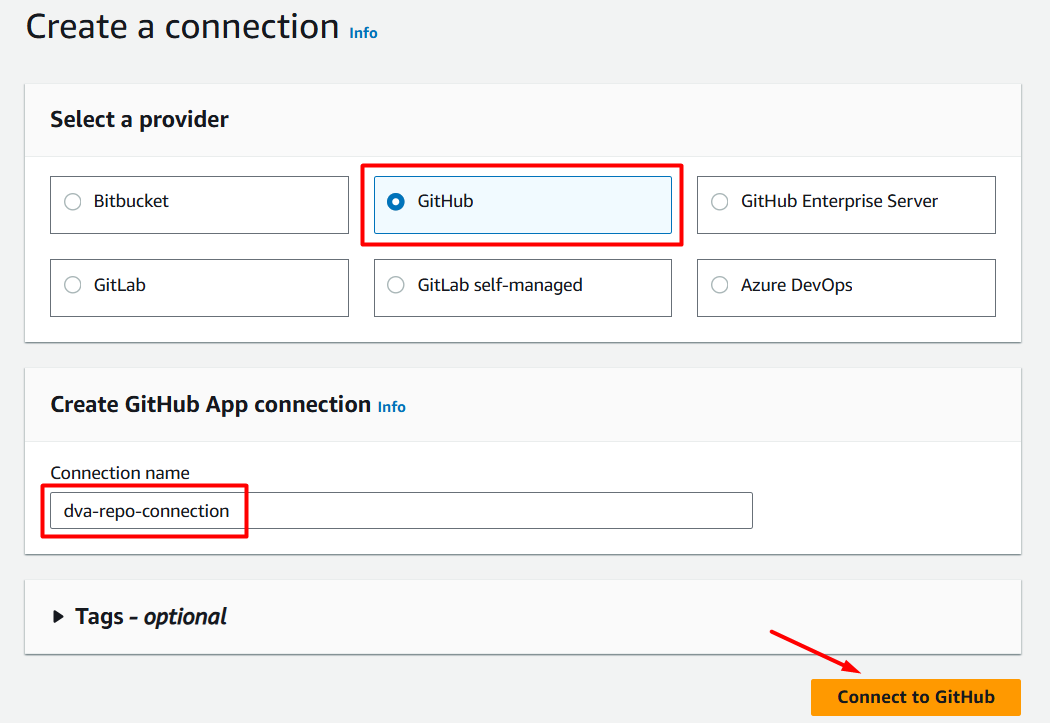The image size is (1050, 723).
Task: Select the GitLab radio button
Action: pos(72,285)
